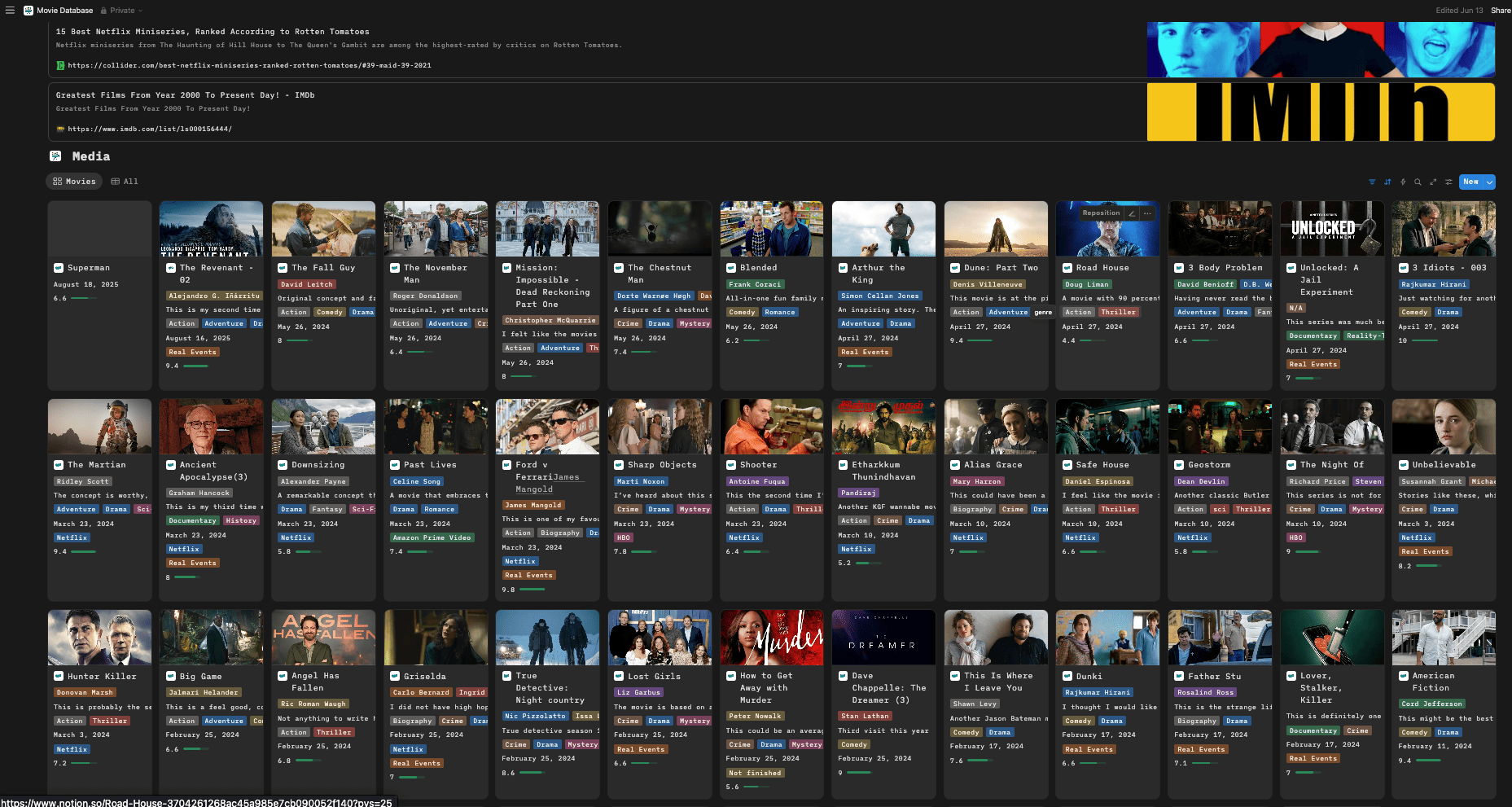Click the Media database icon

point(55,156)
